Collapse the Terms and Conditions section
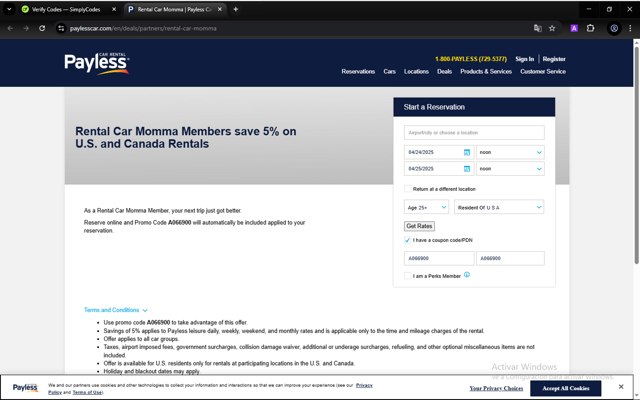 pos(116,310)
